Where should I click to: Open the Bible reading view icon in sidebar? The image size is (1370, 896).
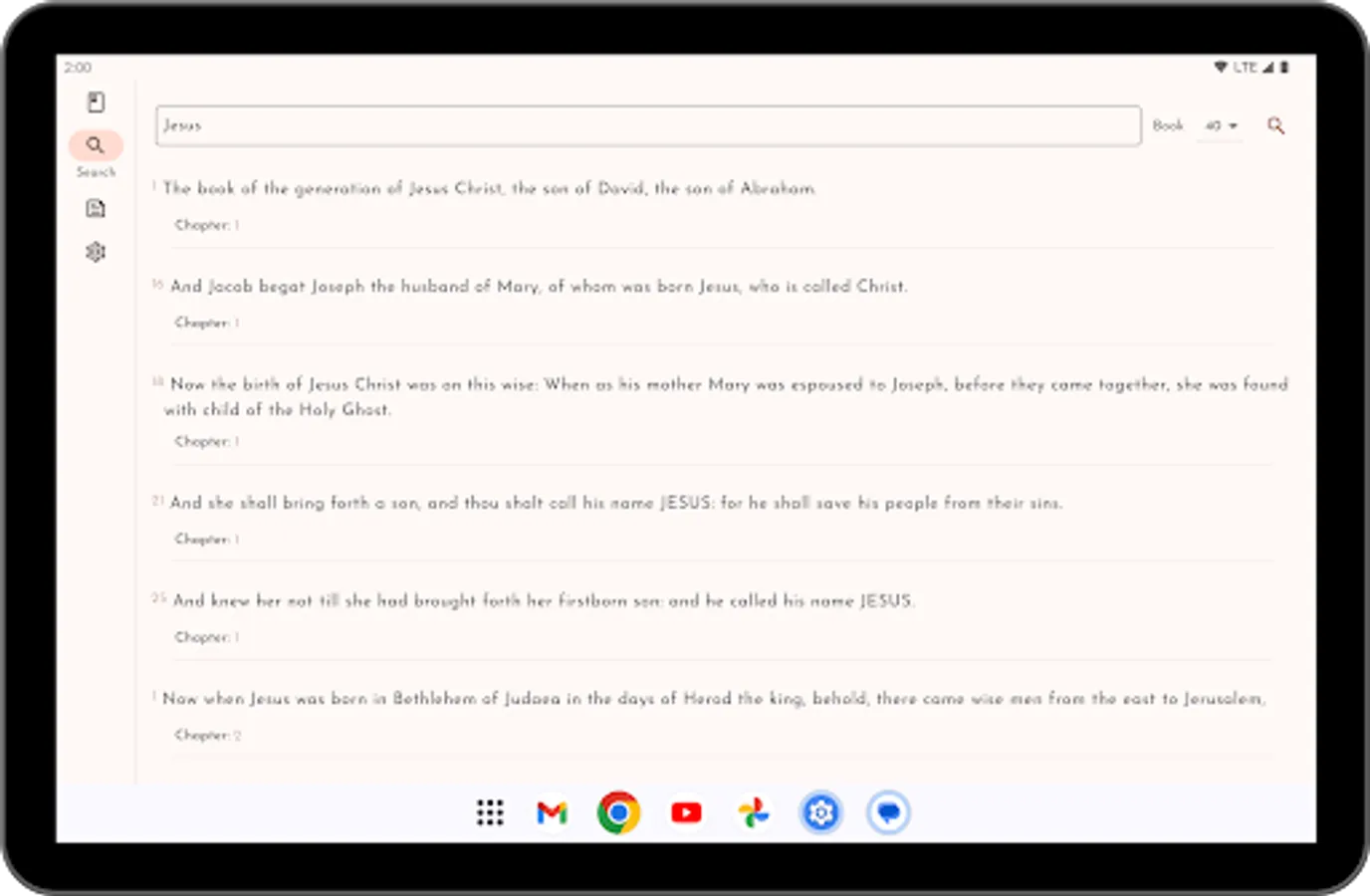tap(96, 102)
